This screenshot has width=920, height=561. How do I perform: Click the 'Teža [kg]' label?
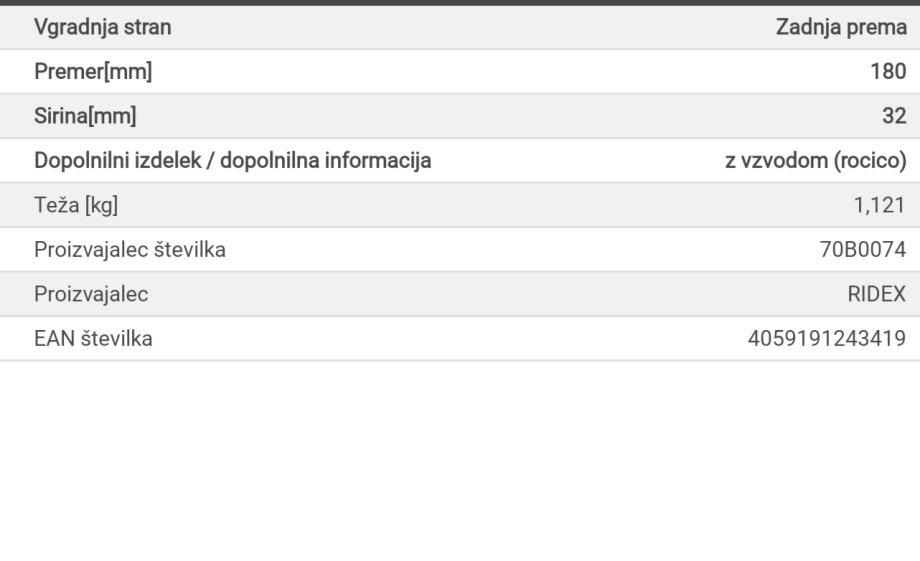click(76, 205)
